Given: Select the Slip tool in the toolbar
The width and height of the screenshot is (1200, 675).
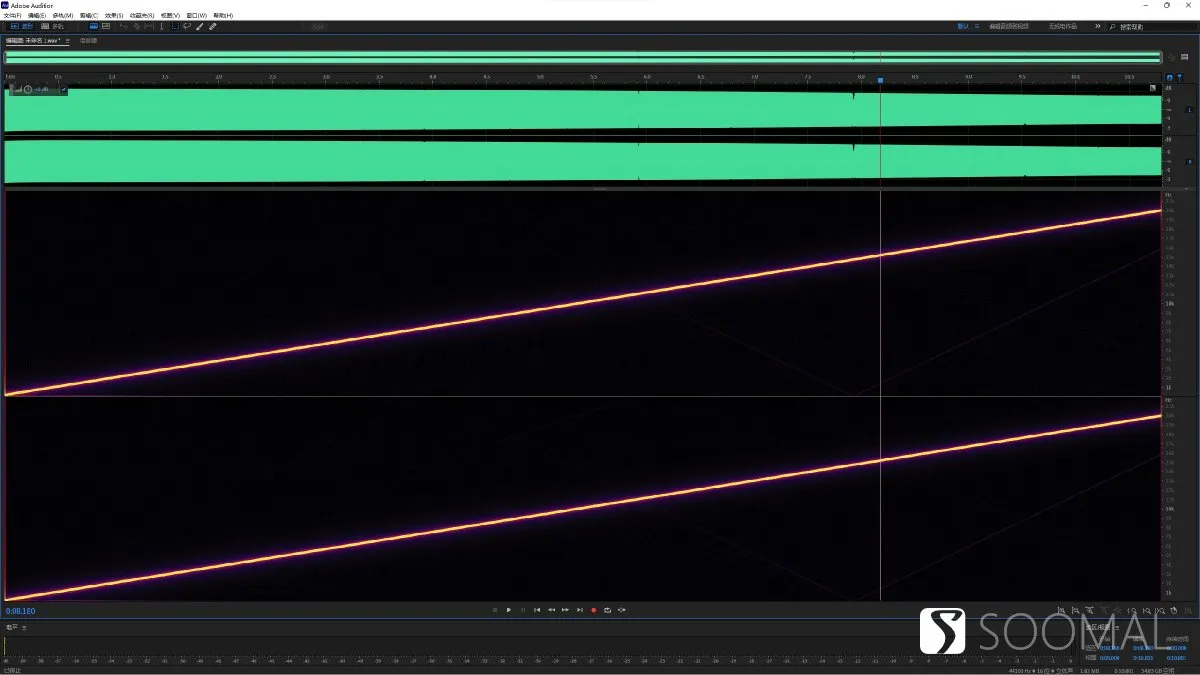Looking at the screenshot, I should (148, 26).
